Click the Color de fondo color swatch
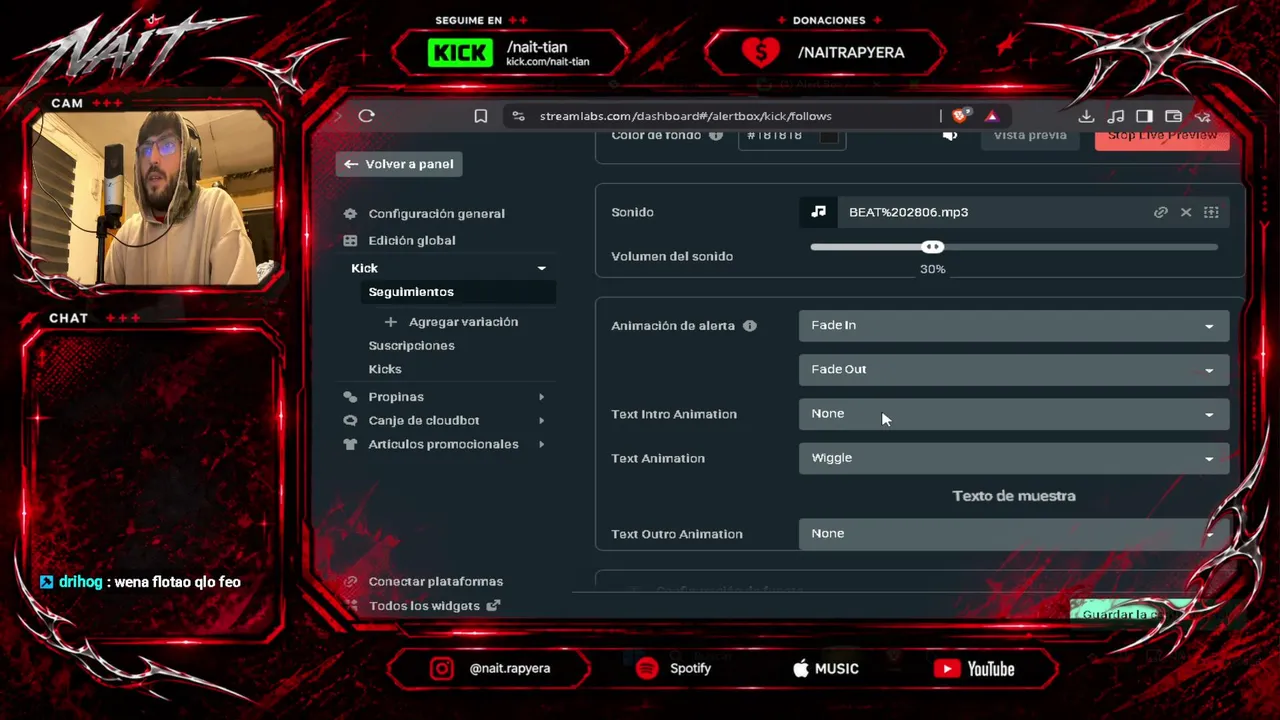The width and height of the screenshot is (1280, 720). click(x=829, y=136)
